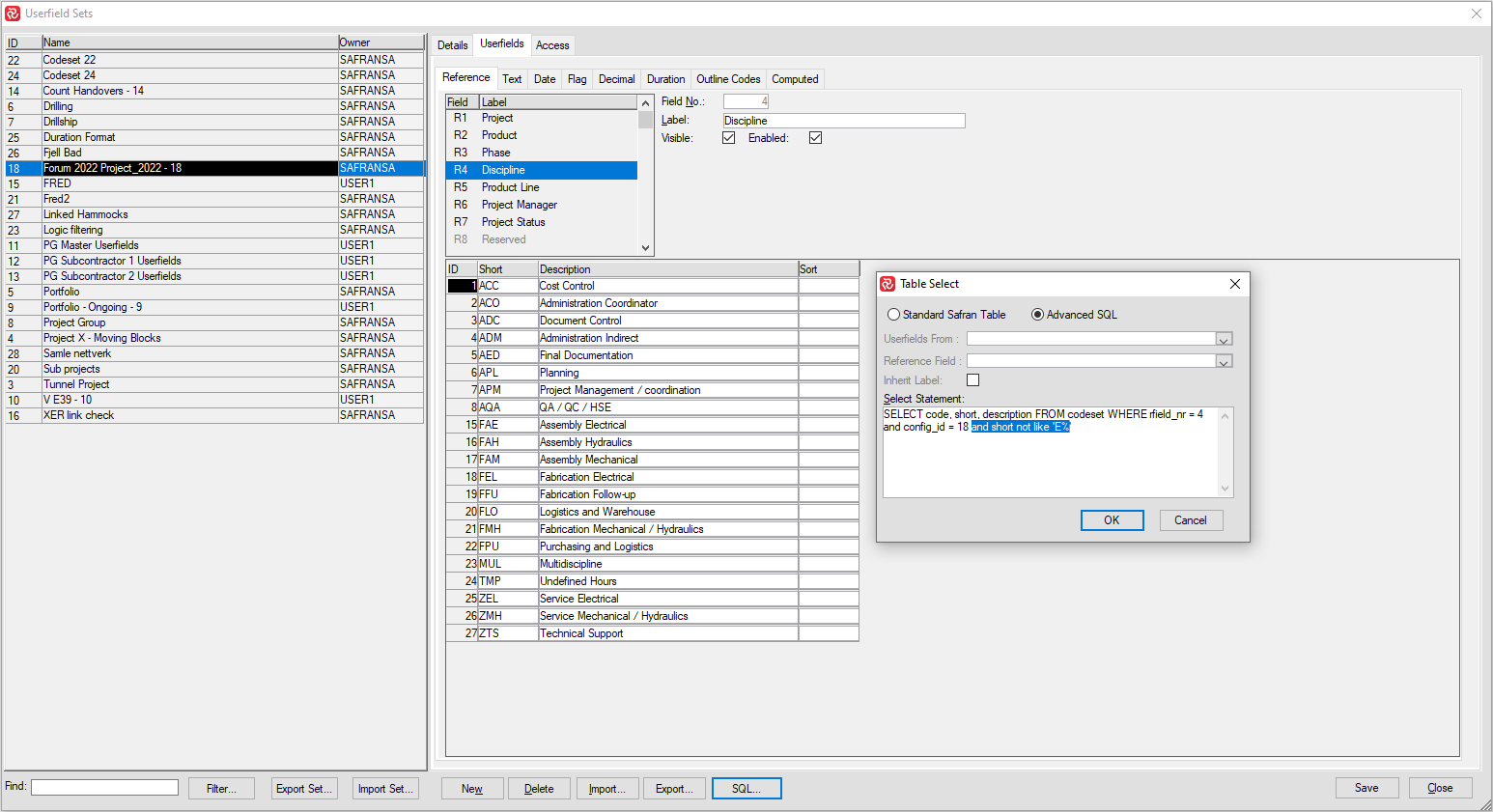The height and width of the screenshot is (812, 1493).
Task: Select field R2 Product in the list
Action: coord(541,135)
